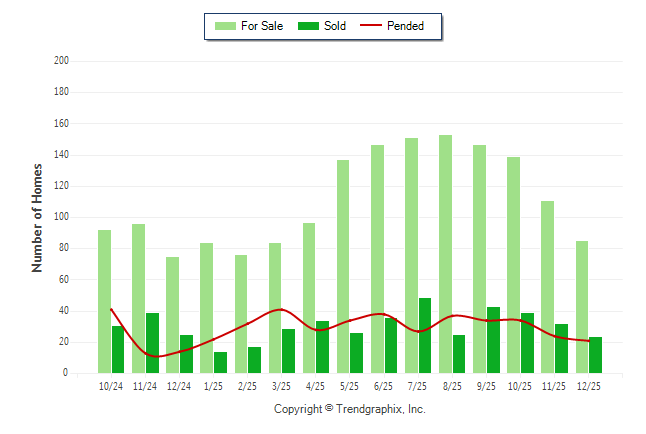Click the 200 value on the y-axis
Image resolution: width=646 pixels, height=434 pixels.
tap(61, 61)
